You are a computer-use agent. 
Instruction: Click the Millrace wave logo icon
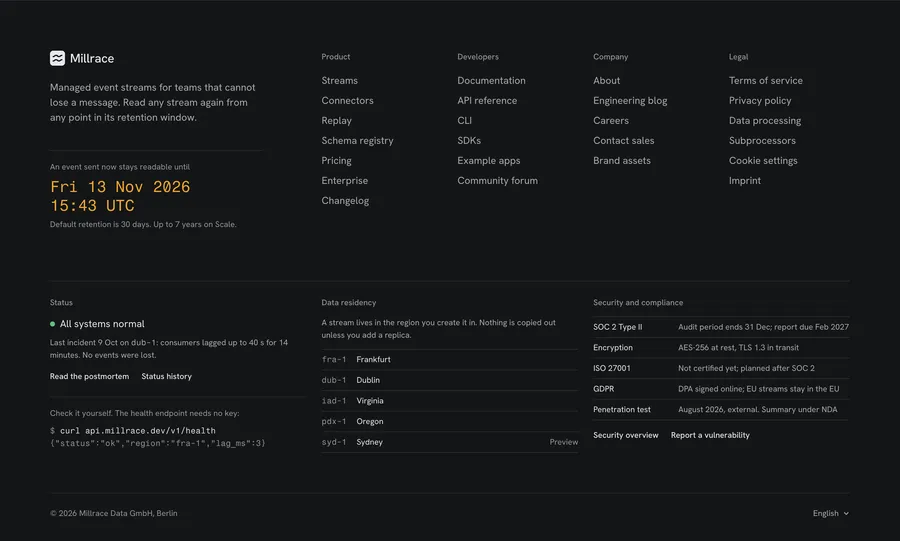57,58
